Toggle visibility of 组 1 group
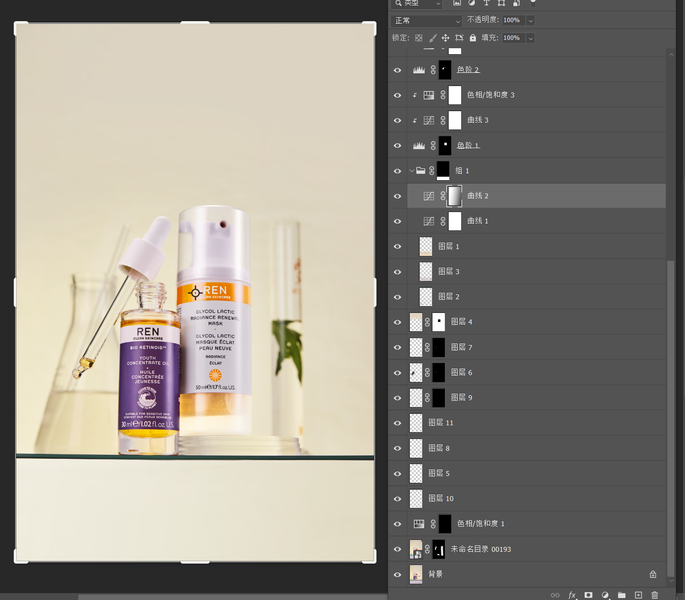This screenshot has height=600, width=685. tap(397, 171)
